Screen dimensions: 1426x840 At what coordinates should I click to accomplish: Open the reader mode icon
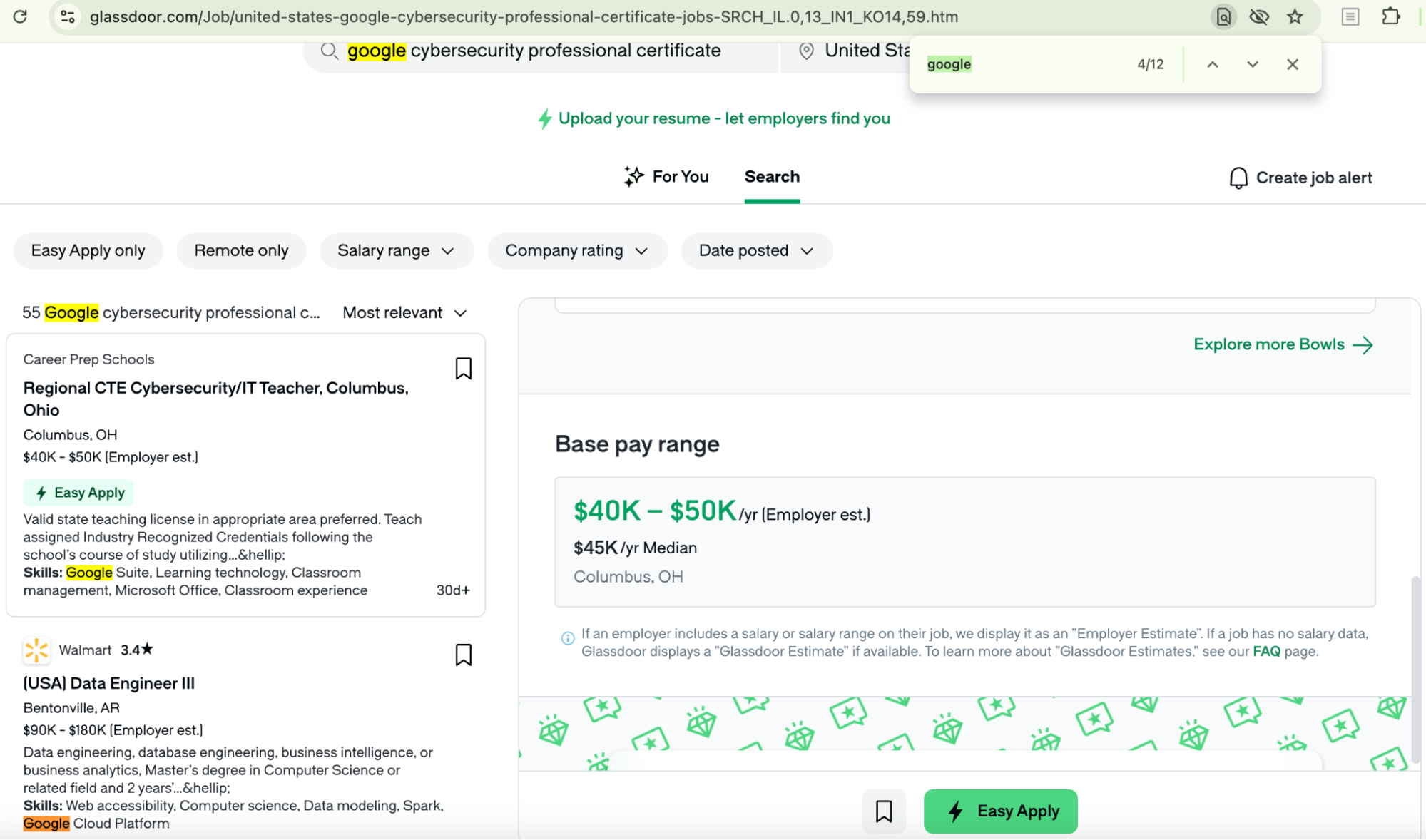pyautogui.click(x=1350, y=16)
